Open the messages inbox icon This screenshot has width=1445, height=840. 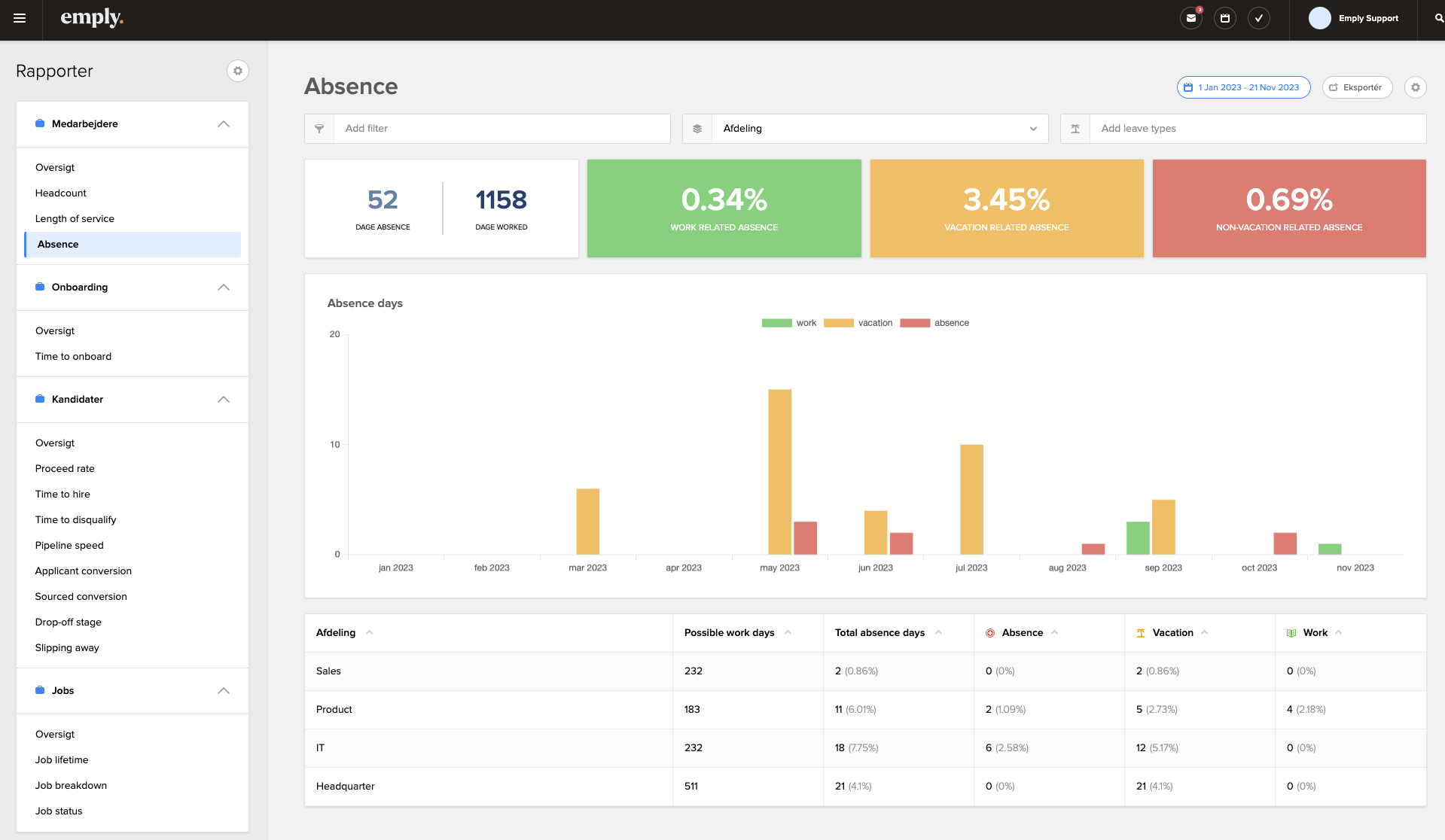(1190, 19)
